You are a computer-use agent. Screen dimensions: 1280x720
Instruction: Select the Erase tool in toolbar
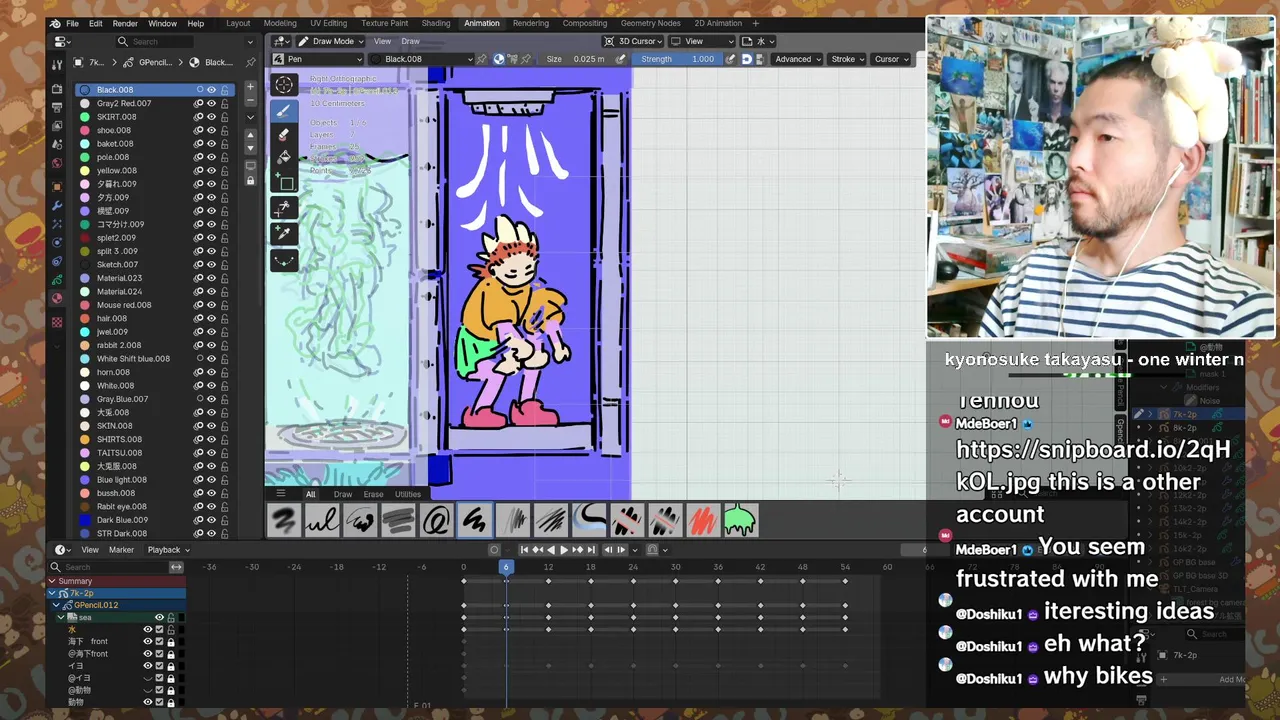[284, 134]
